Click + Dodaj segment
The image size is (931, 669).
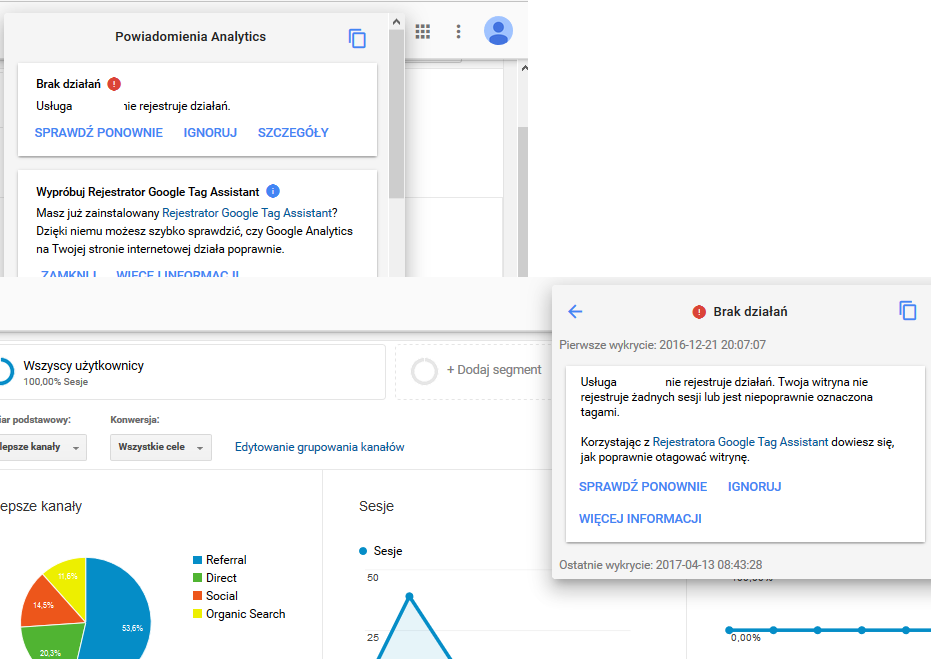[x=494, y=370]
